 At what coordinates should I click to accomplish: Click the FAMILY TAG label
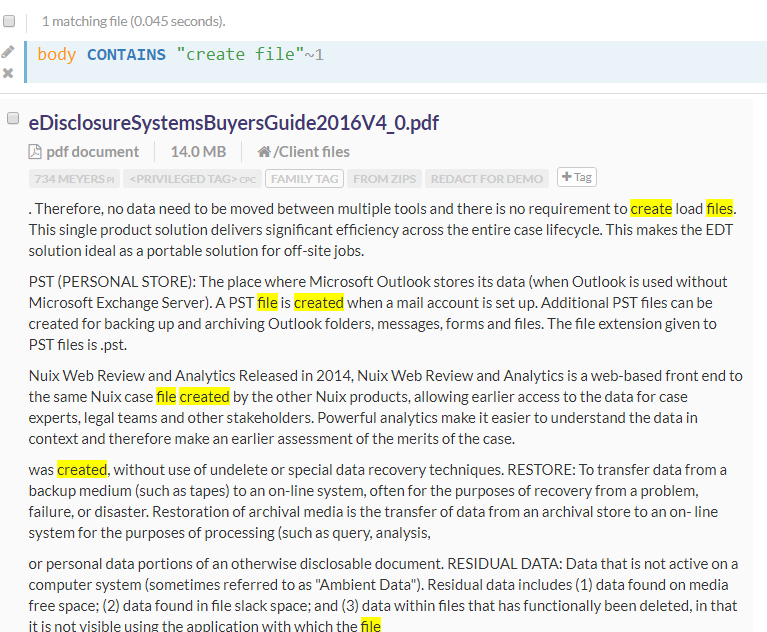[304, 179]
